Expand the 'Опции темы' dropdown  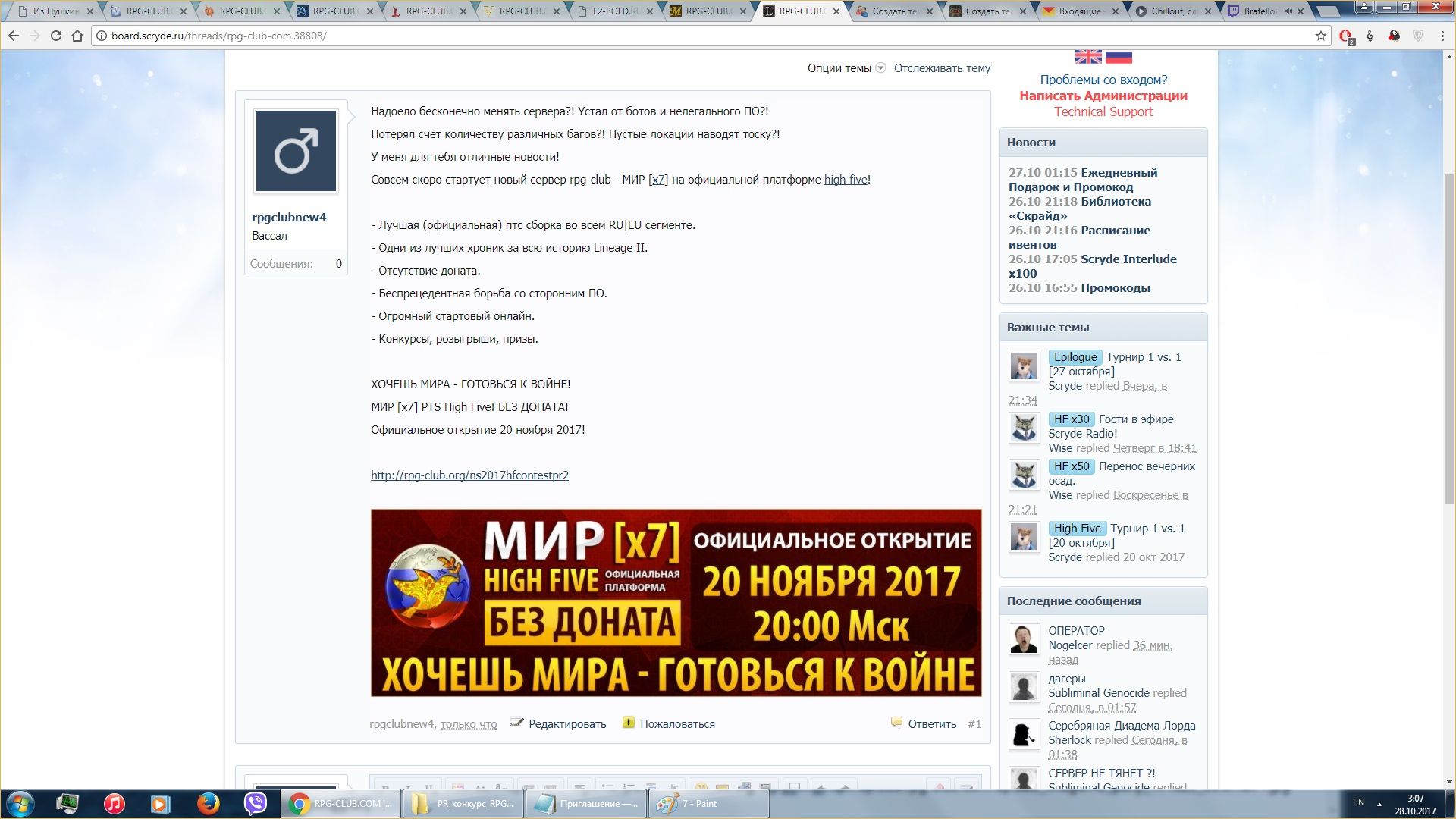point(846,68)
